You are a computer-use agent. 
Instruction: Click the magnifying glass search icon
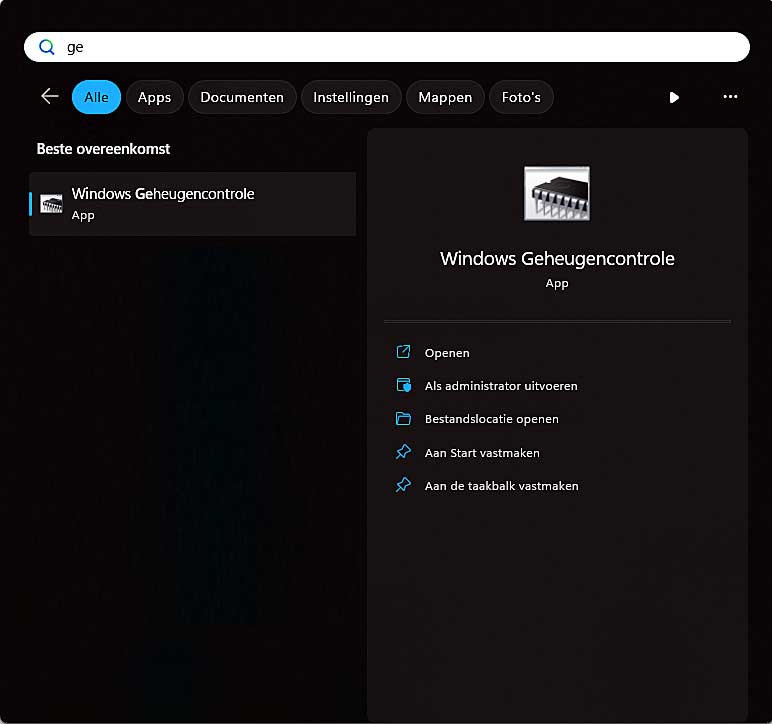click(x=46, y=47)
